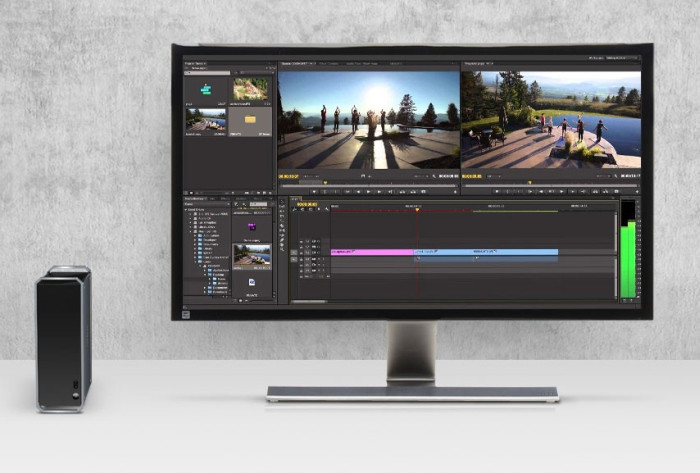Screen dimensions: 700x473
Task: Solo audio track A1
Action: (x=324, y=259)
